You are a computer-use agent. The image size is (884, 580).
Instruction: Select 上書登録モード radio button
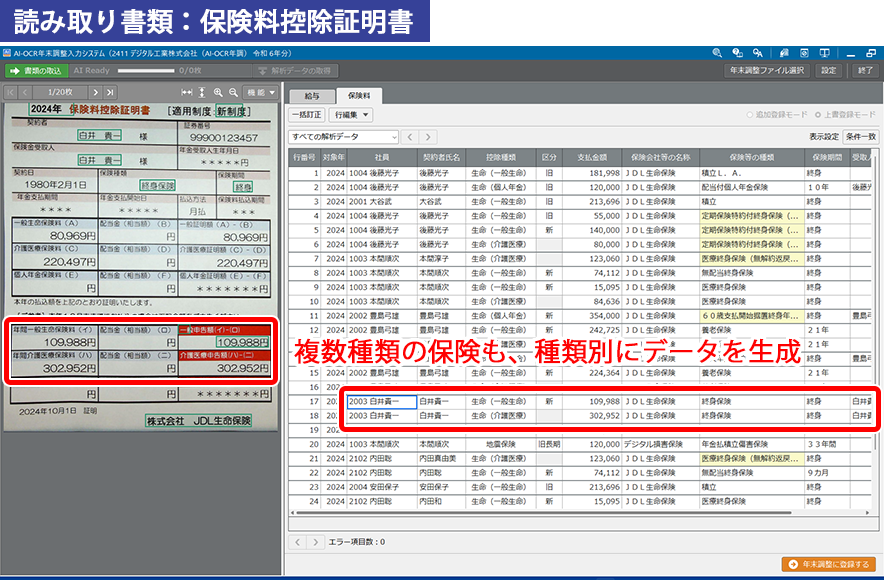click(817, 115)
